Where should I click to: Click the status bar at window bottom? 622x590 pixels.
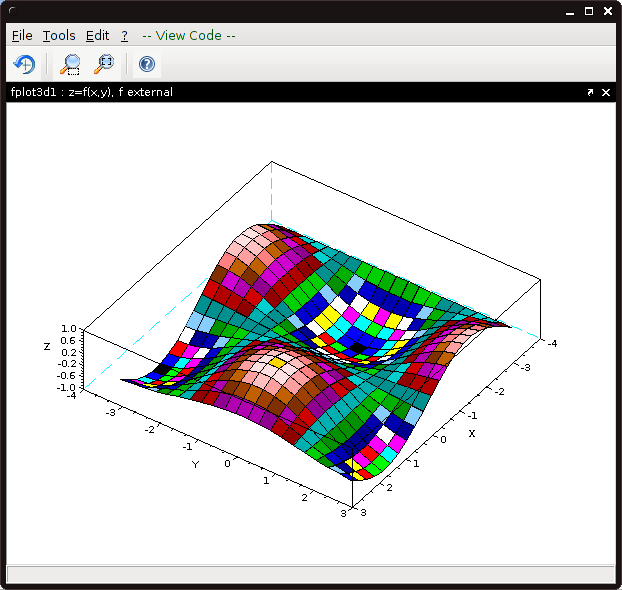[x=310, y=574]
